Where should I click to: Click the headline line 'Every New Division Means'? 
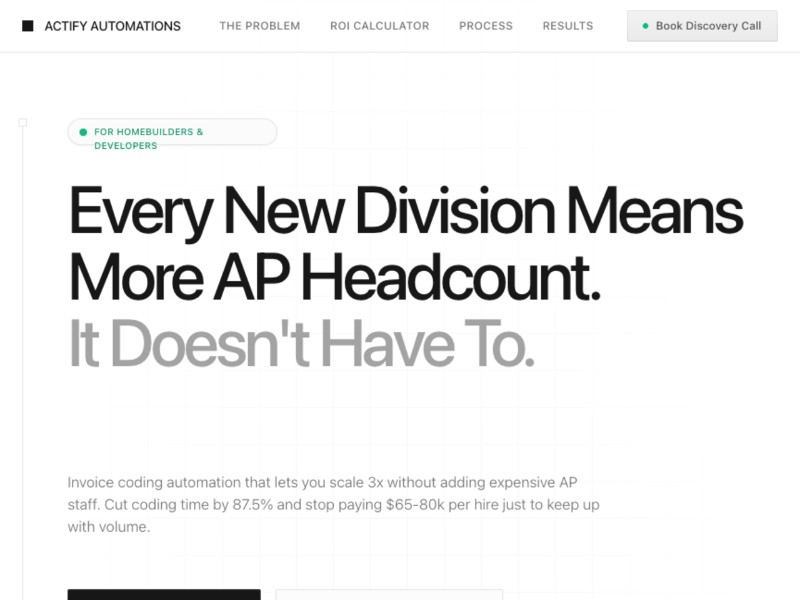pos(405,212)
